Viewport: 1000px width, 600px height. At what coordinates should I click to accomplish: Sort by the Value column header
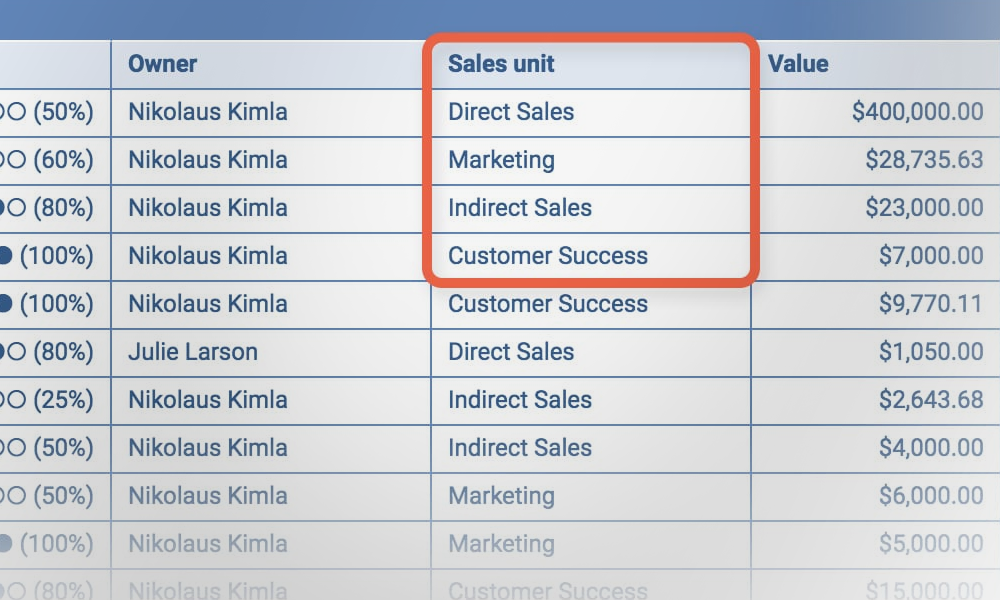pyautogui.click(x=798, y=64)
